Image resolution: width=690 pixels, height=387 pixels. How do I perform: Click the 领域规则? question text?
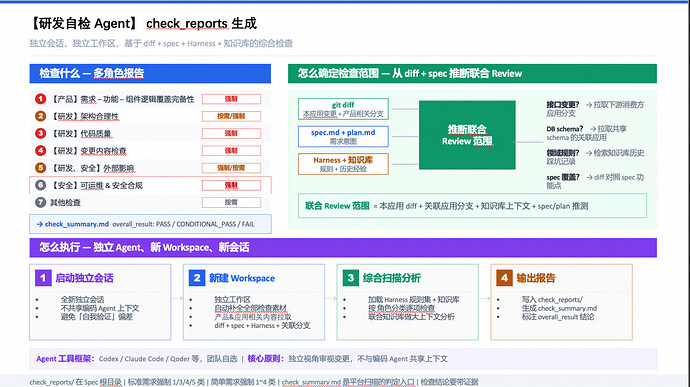(563, 153)
